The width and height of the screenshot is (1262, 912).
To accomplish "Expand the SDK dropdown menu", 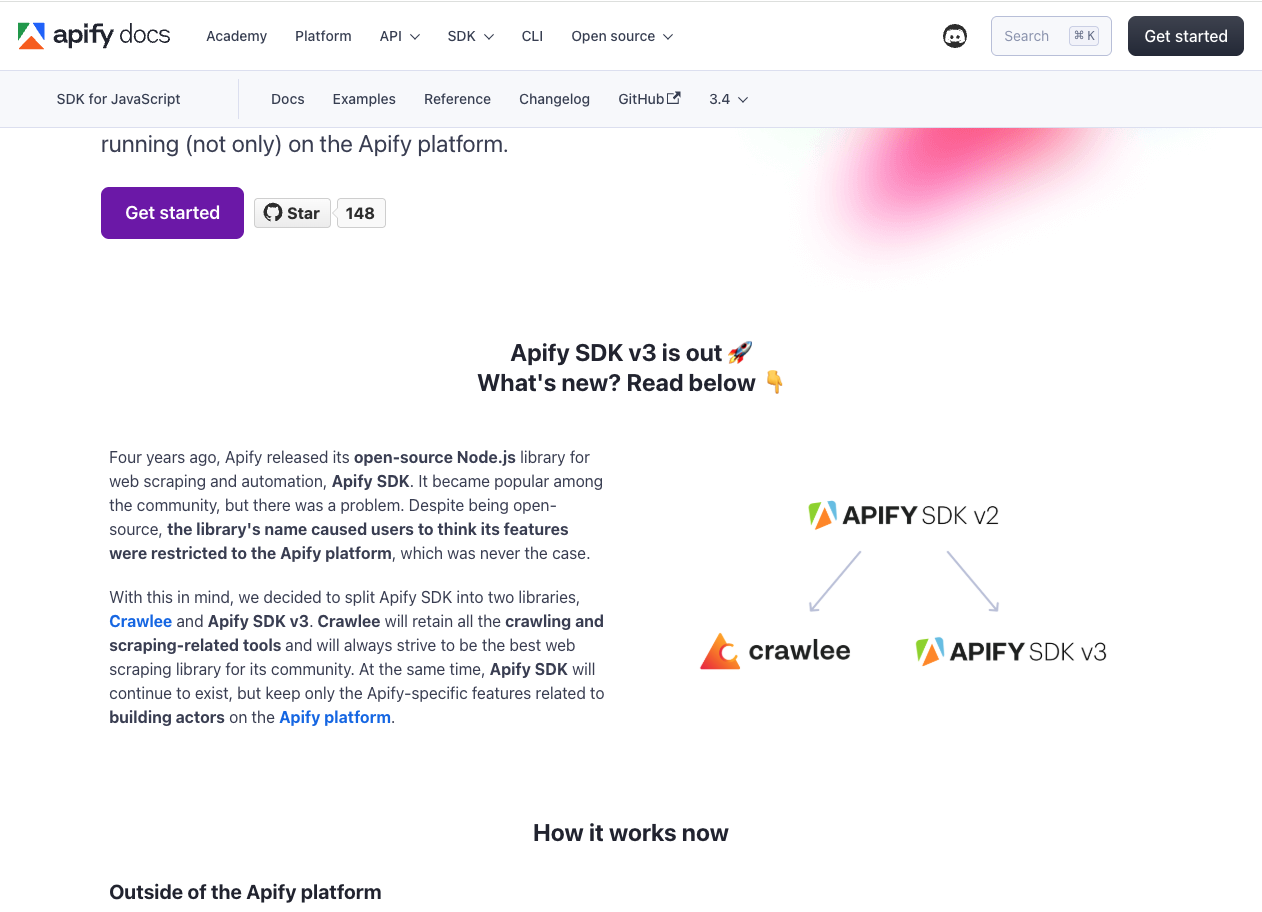I will [x=471, y=36].
